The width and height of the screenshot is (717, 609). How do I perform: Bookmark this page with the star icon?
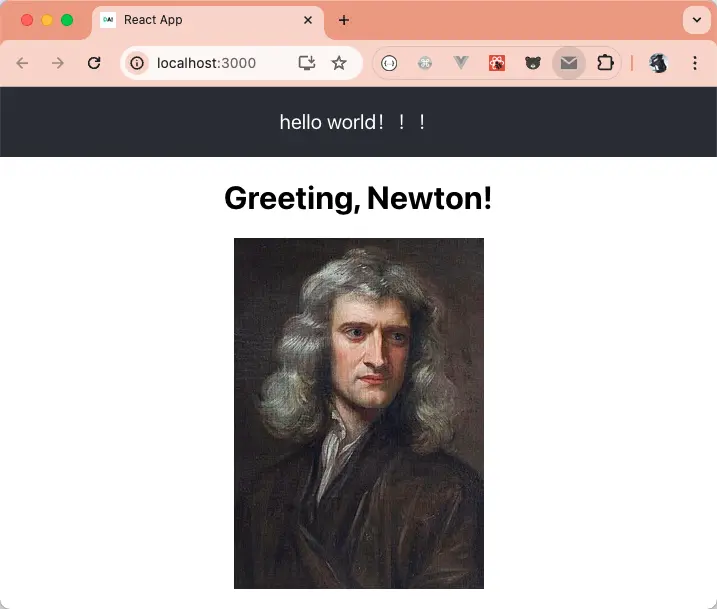(x=338, y=63)
